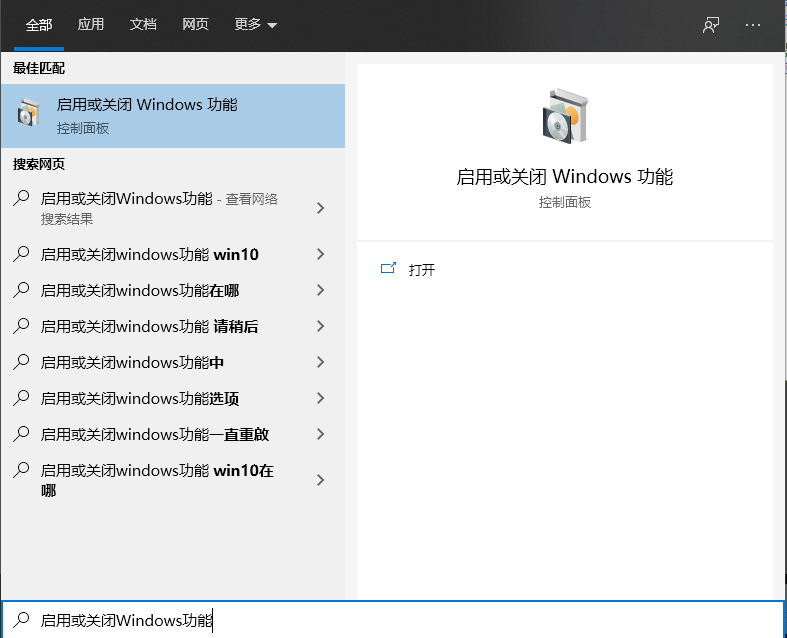Expand arrow for '选项' suggestion

(320, 398)
